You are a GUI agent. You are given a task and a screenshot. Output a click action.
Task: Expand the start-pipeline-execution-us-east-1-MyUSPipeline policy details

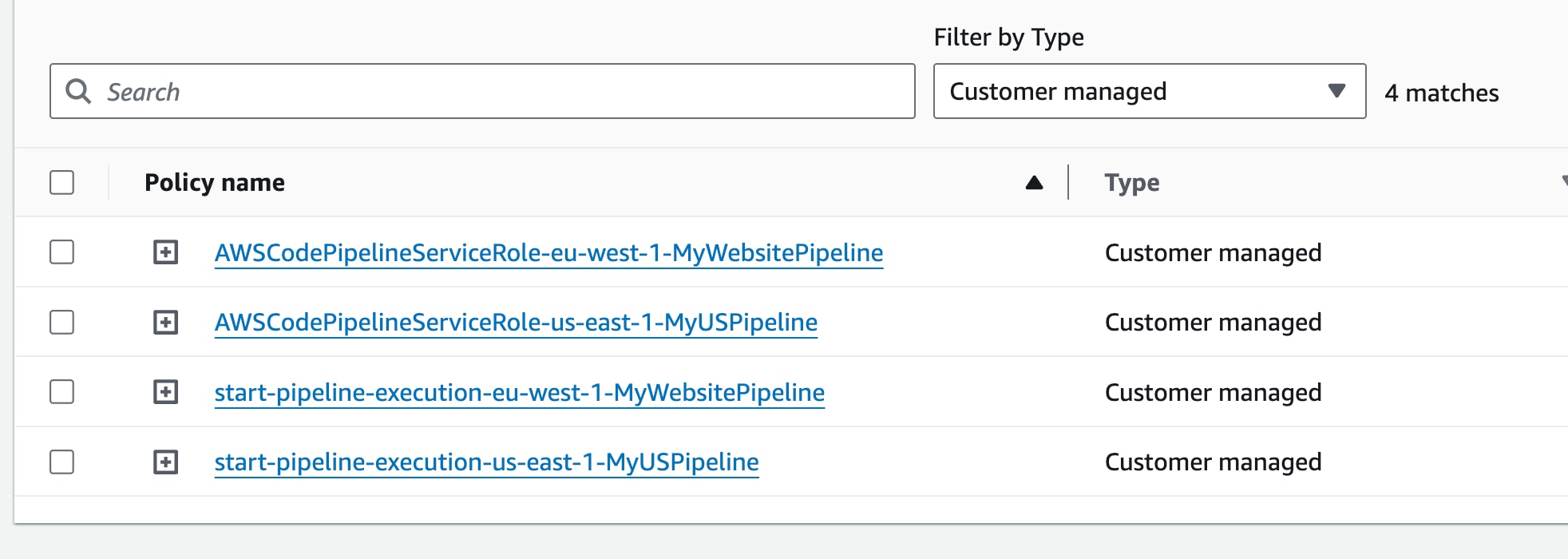pyautogui.click(x=165, y=462)
